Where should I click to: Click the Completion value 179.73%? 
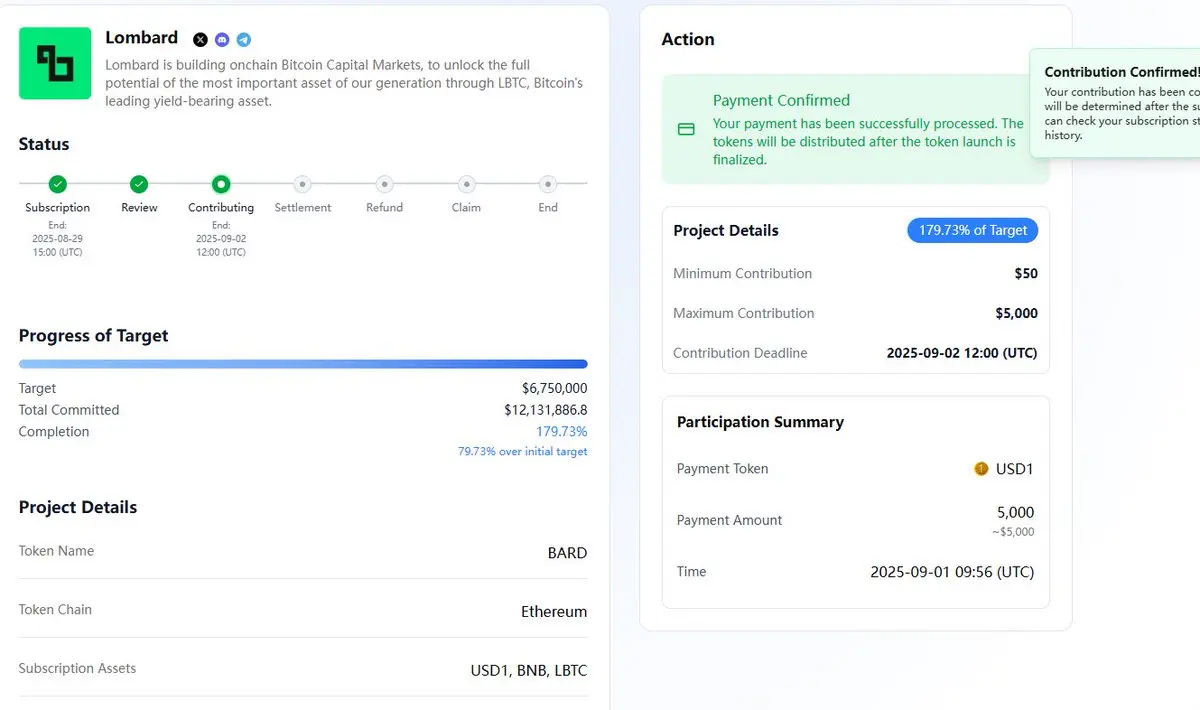[x=562, y=432]
